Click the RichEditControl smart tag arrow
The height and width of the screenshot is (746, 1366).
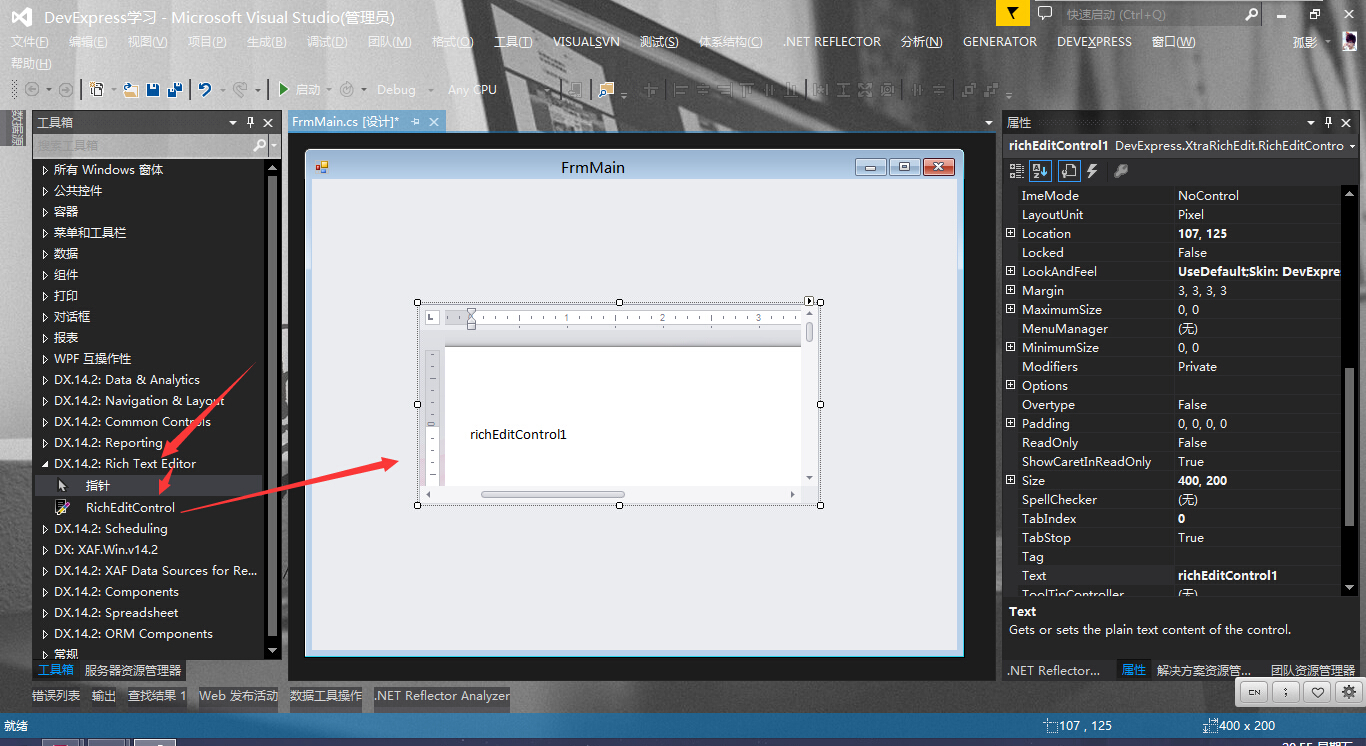point(809,300)
